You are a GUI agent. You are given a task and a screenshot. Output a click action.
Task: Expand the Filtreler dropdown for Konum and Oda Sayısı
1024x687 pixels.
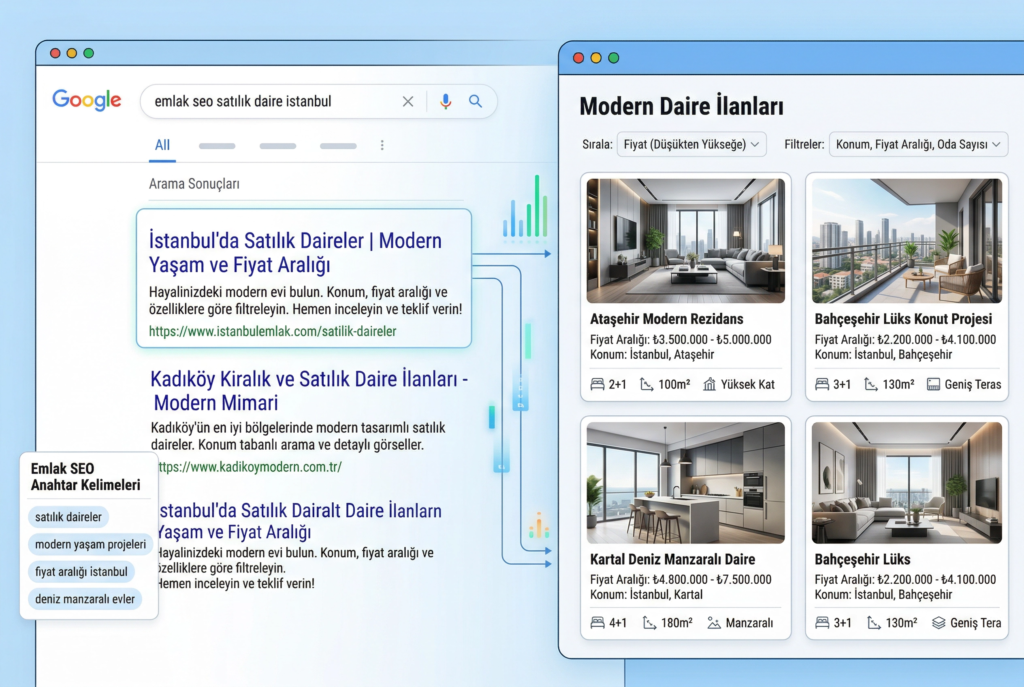[x=917, y=144]
